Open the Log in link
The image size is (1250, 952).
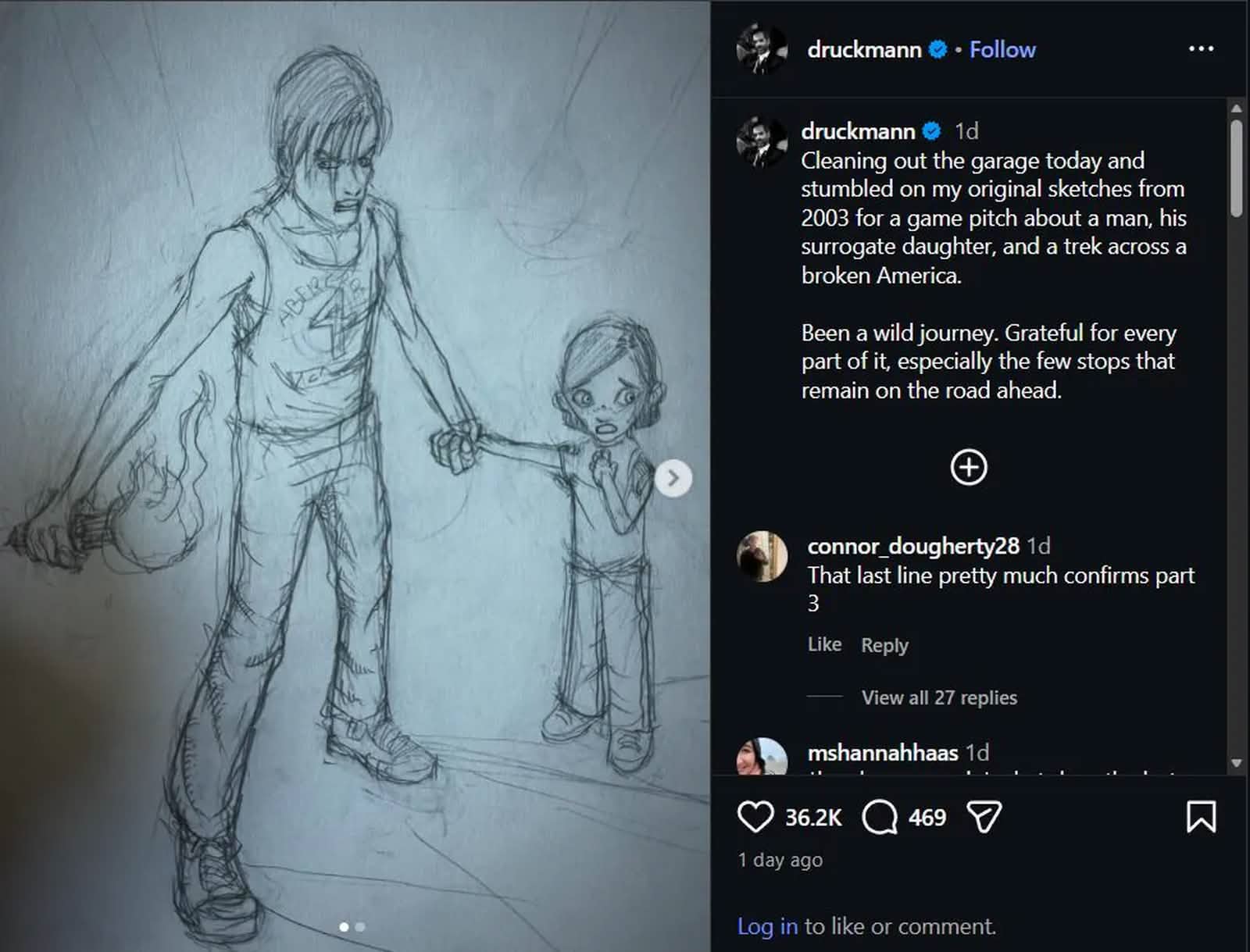point(766,926)
